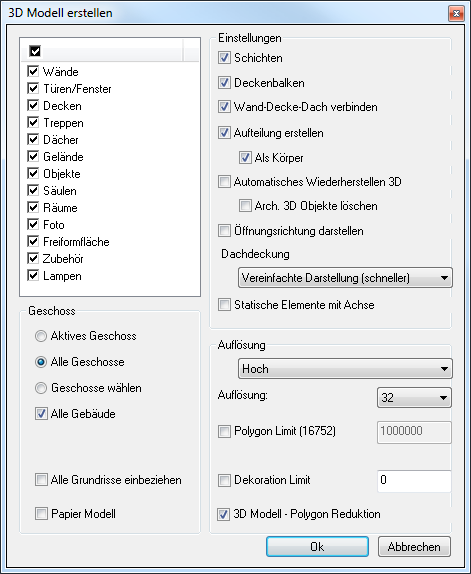Click the Abbrechen button

[x=414, y=547]
